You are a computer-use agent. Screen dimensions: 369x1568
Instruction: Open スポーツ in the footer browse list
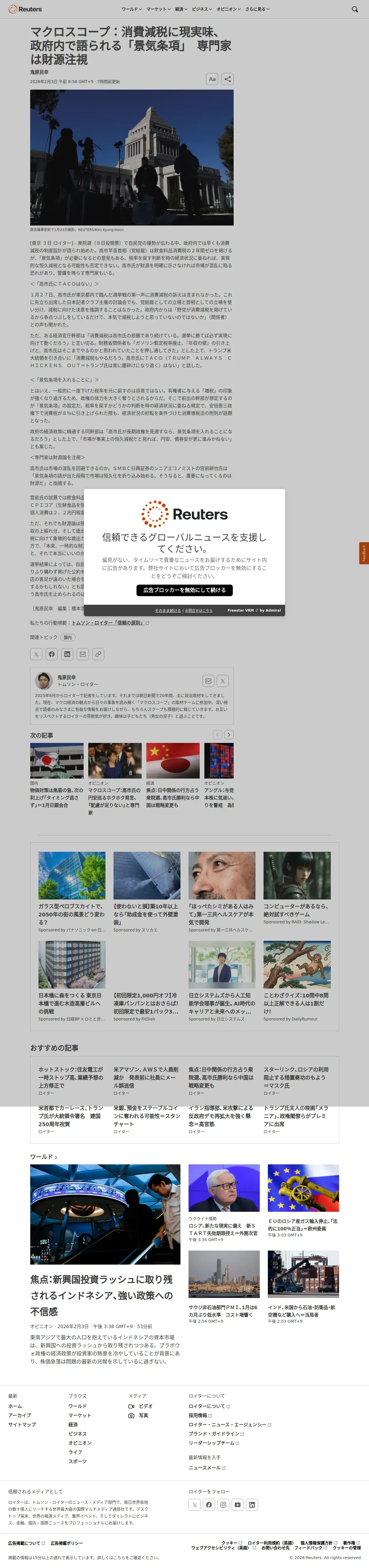coord(77,1461)
